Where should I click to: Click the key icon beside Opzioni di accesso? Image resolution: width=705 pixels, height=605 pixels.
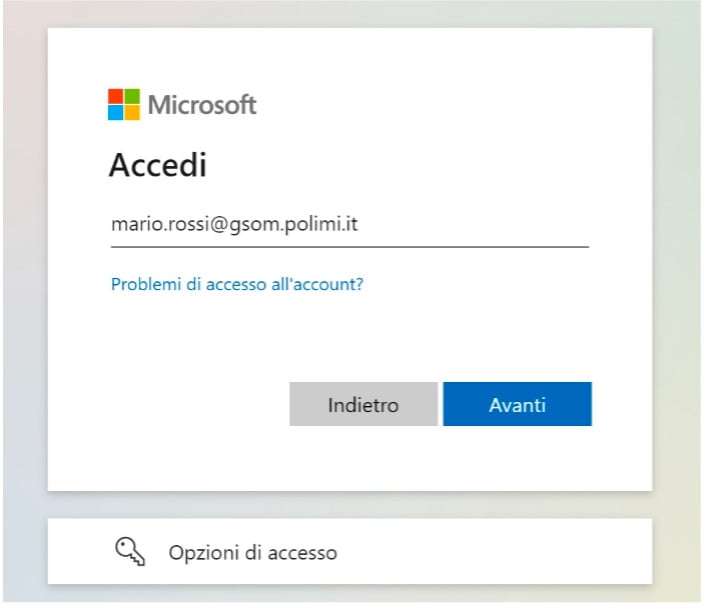click(x=130, y=551)
